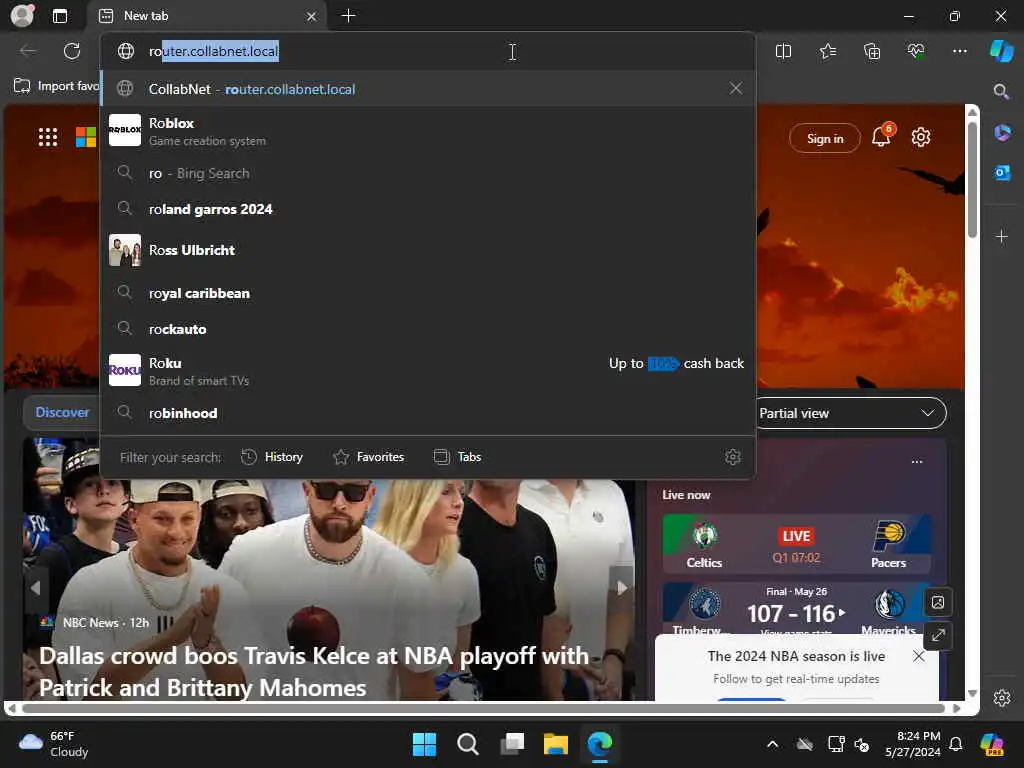Show hidden system tray icons chevron
1024x768 pixels.
773,744
